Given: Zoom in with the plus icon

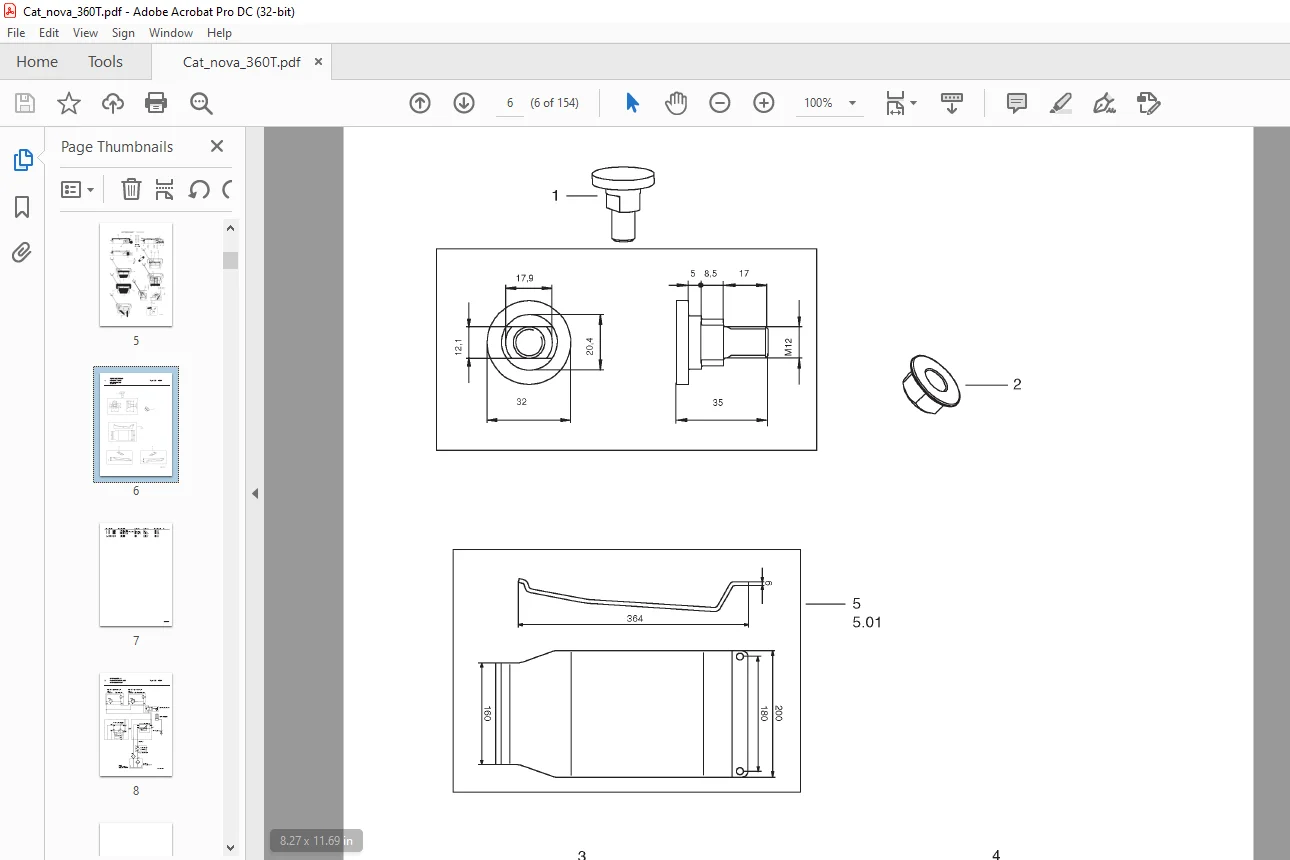Looking at the screenshot, I should pos(764,103).
